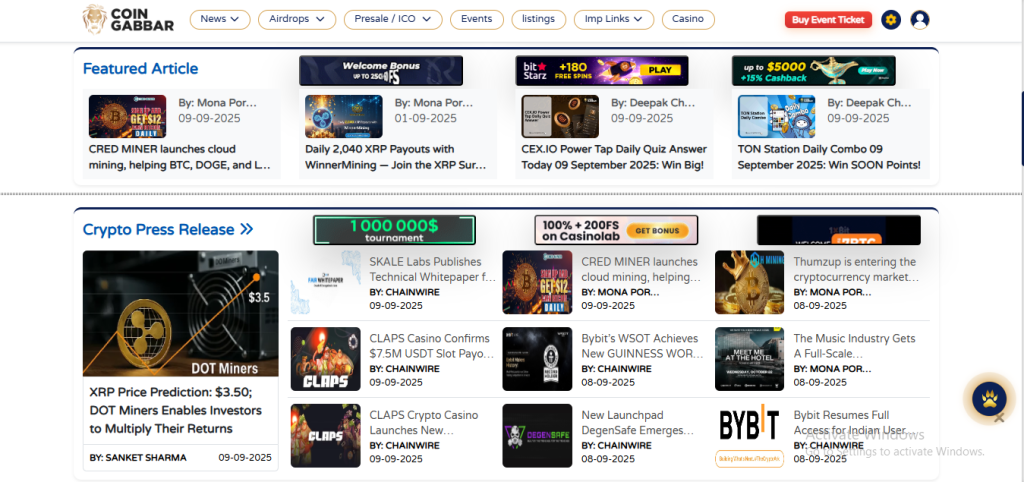Open the DOT Miners XRP large image

point(181,313)
